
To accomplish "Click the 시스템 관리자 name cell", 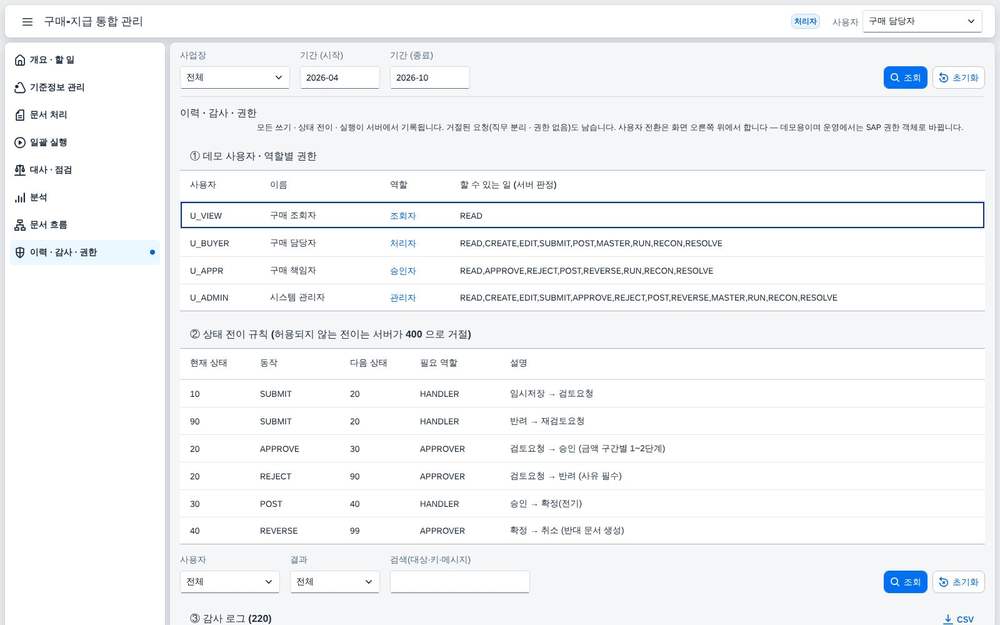I will pos(297,297).
